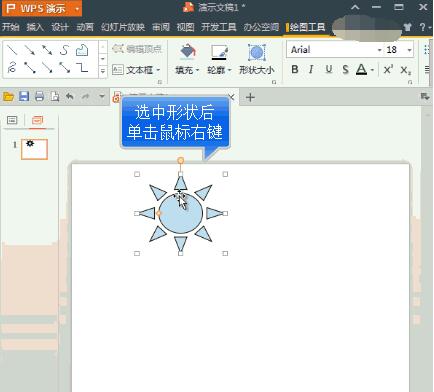This screenshot has width=434, height=392.
Task: Select the dot-ended connector line
Action: [30, 68]
